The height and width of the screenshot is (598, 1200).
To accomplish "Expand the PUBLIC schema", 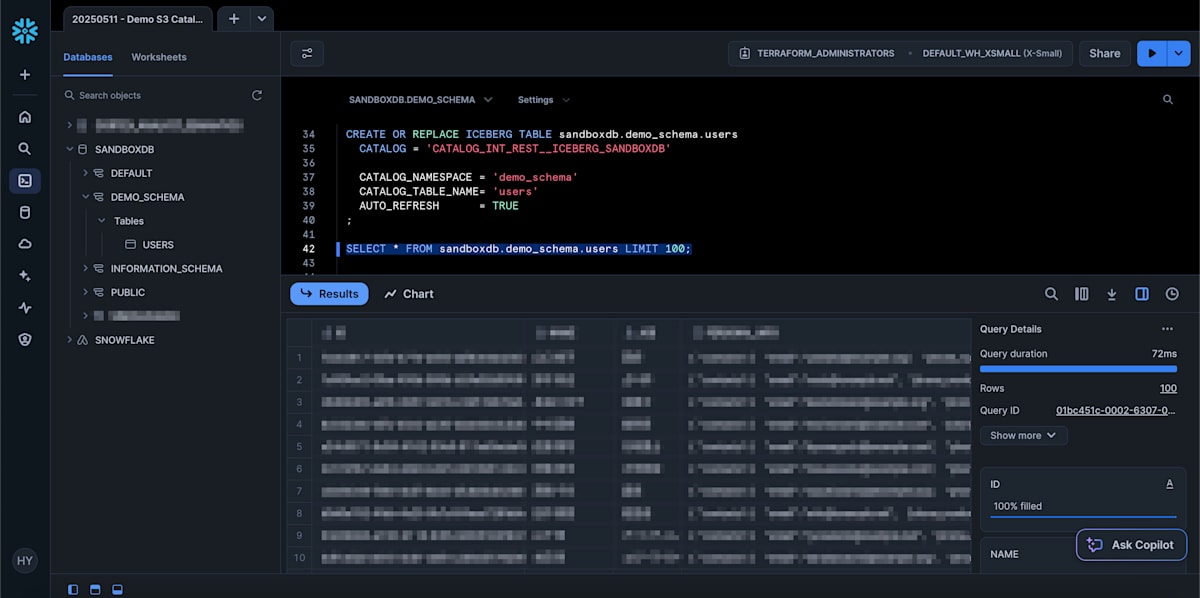I will coord(86,292).
